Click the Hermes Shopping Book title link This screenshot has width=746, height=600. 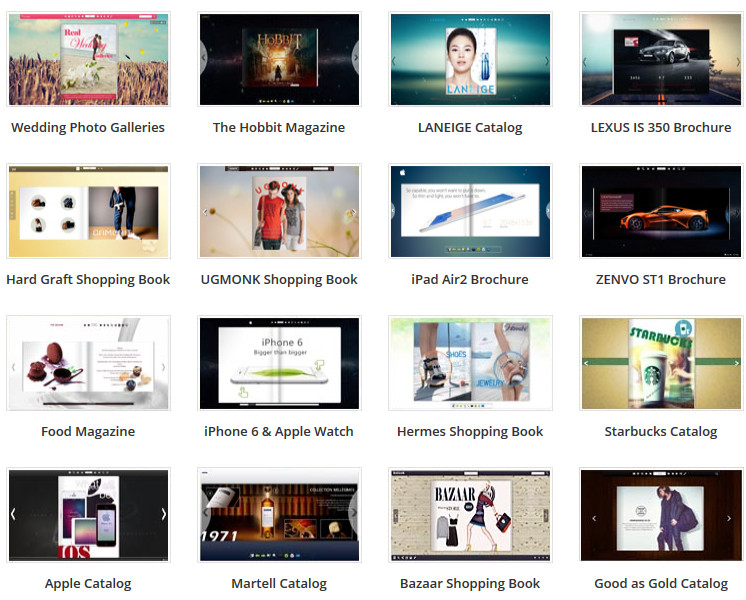click(x=470, y=432)
